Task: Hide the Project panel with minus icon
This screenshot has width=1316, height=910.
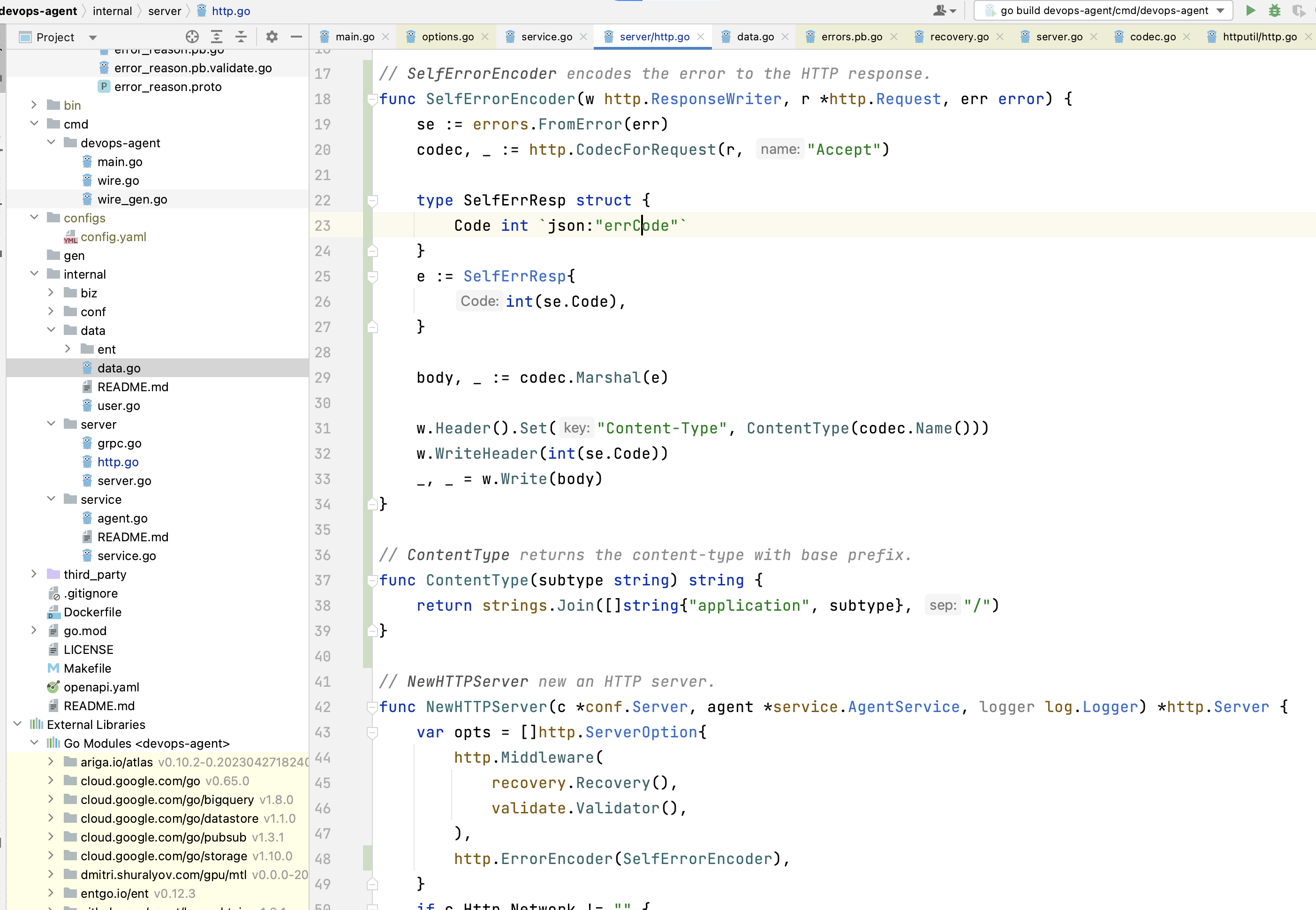Action: [296, 37]
